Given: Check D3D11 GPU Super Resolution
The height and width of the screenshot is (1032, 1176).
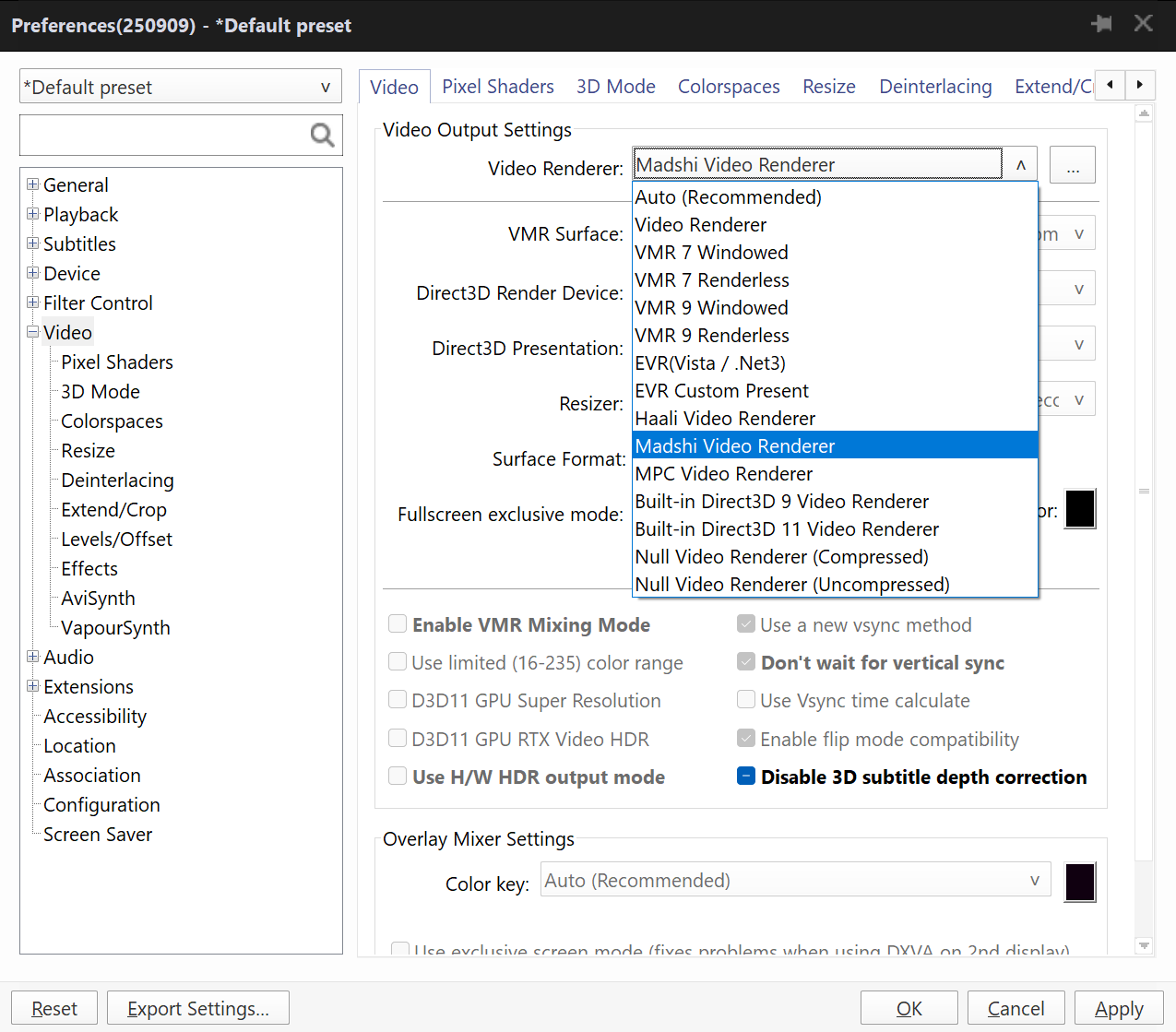Looking at the screenshot, I should [x=398, y=700].
